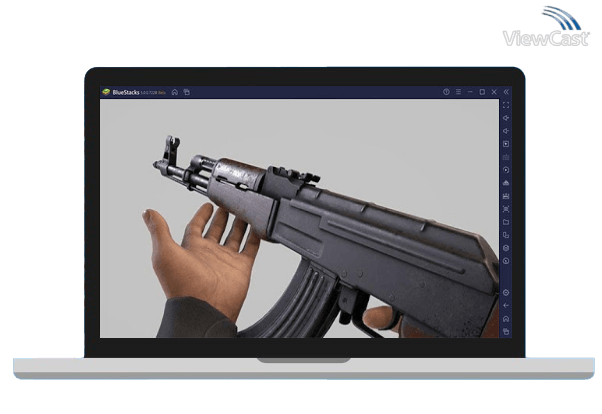Image resolution: width=602 pixels, height=414 pixels.
Task: Open the macro/save icon in sidebar
Action: (506, 196)
